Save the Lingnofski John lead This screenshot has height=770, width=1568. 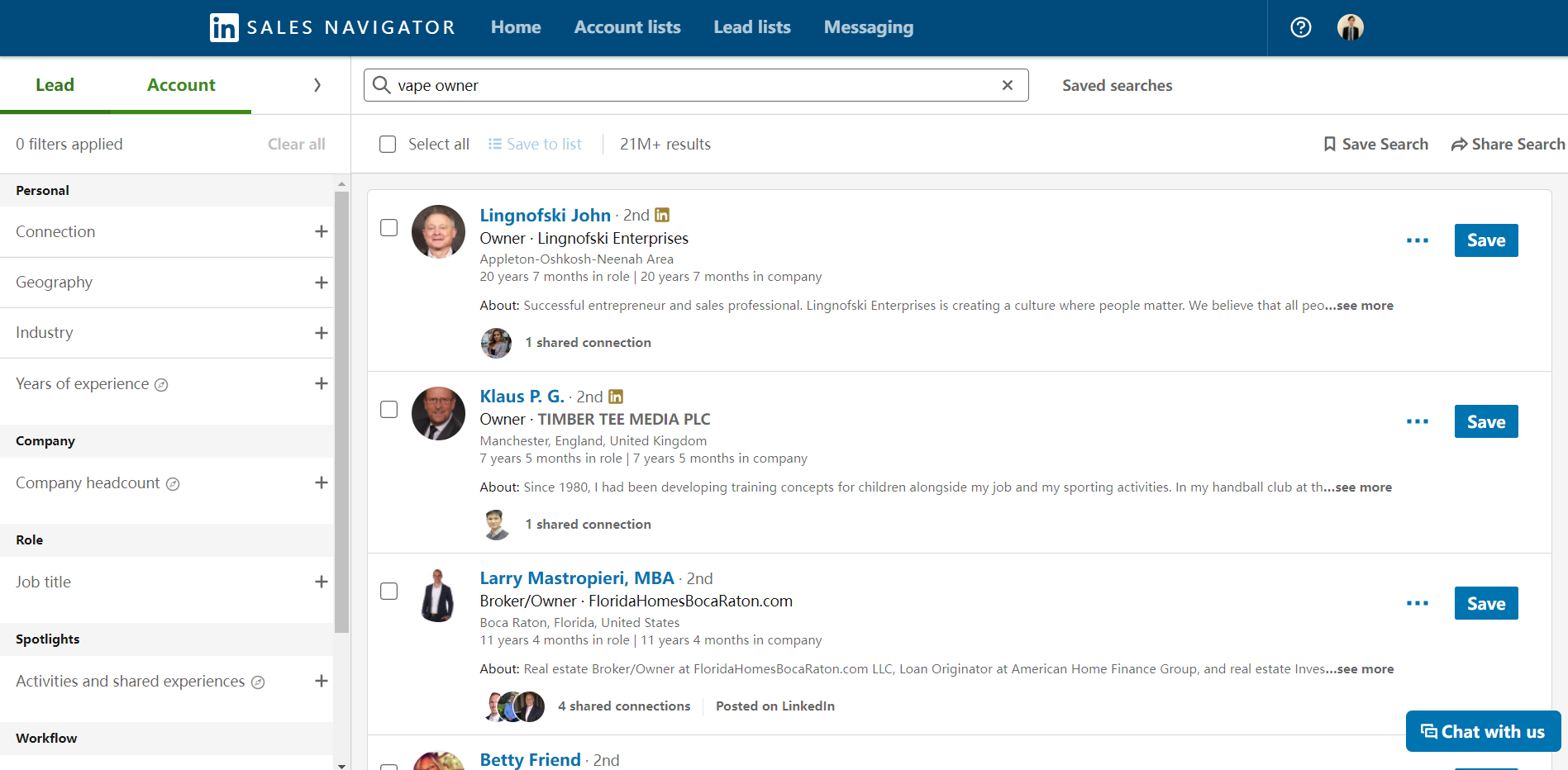pos(1486,240)
